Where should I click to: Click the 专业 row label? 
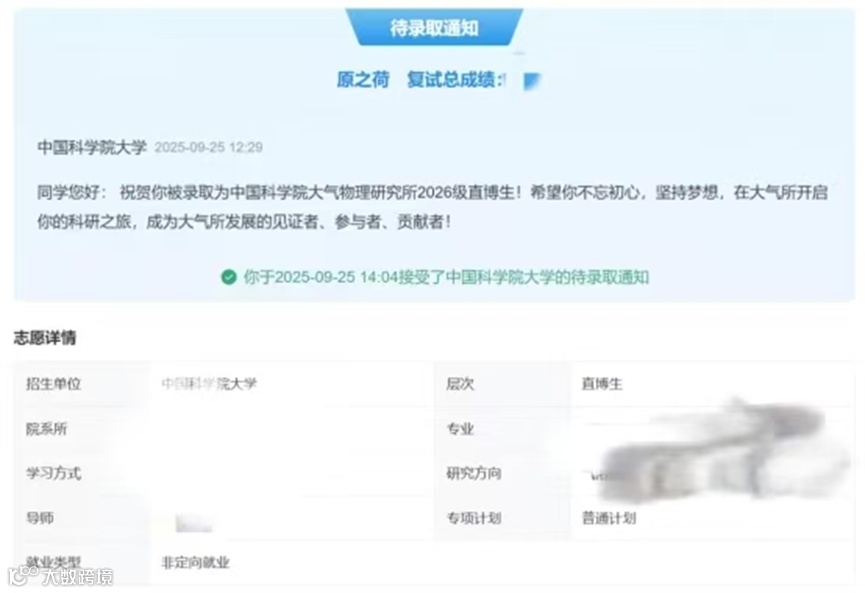[x=460, y=429]
